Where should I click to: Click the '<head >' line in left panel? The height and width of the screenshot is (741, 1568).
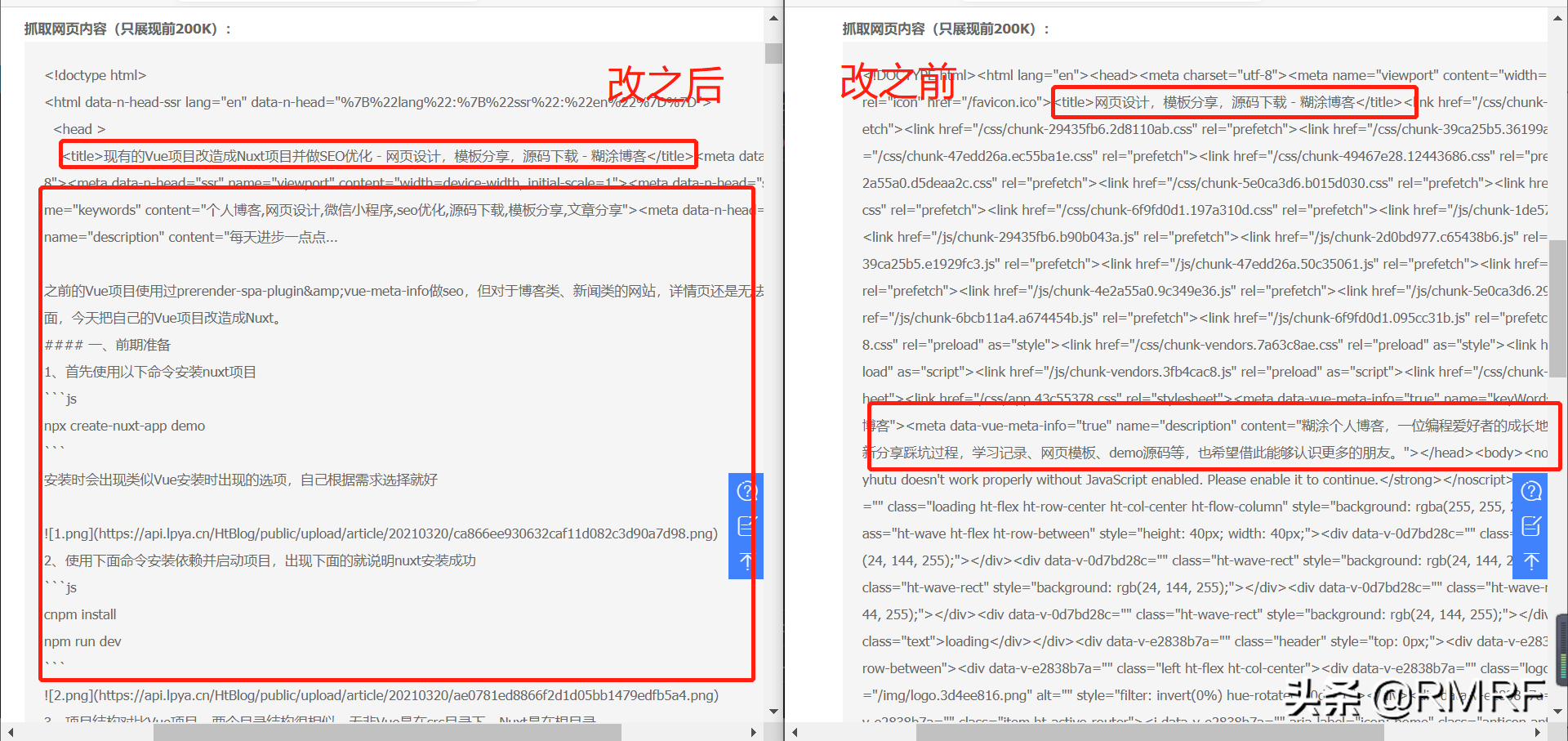pyautogui.click(x=79, y=129)
